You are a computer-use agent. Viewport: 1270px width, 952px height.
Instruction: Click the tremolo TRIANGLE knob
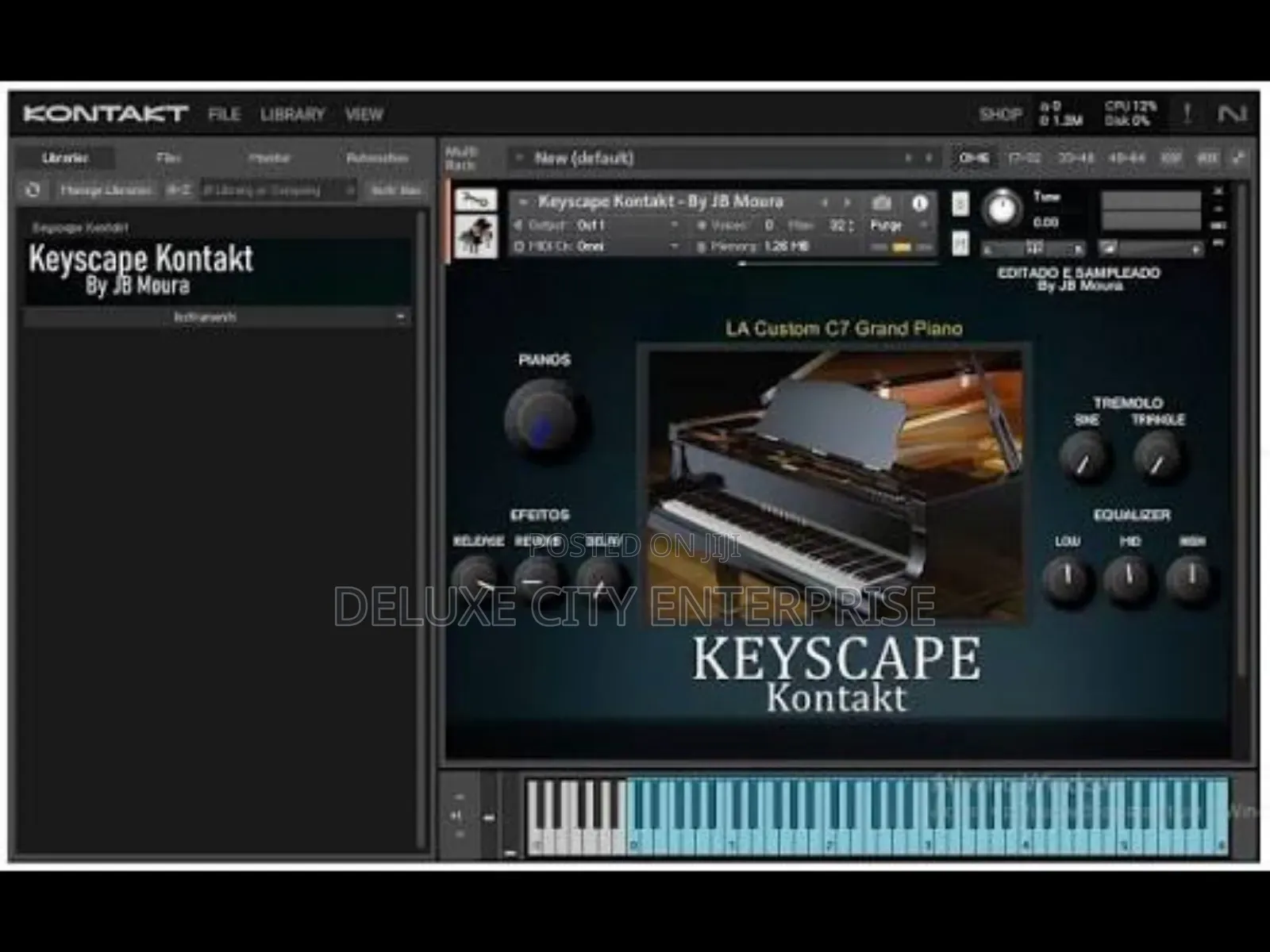pos(1158,458)
